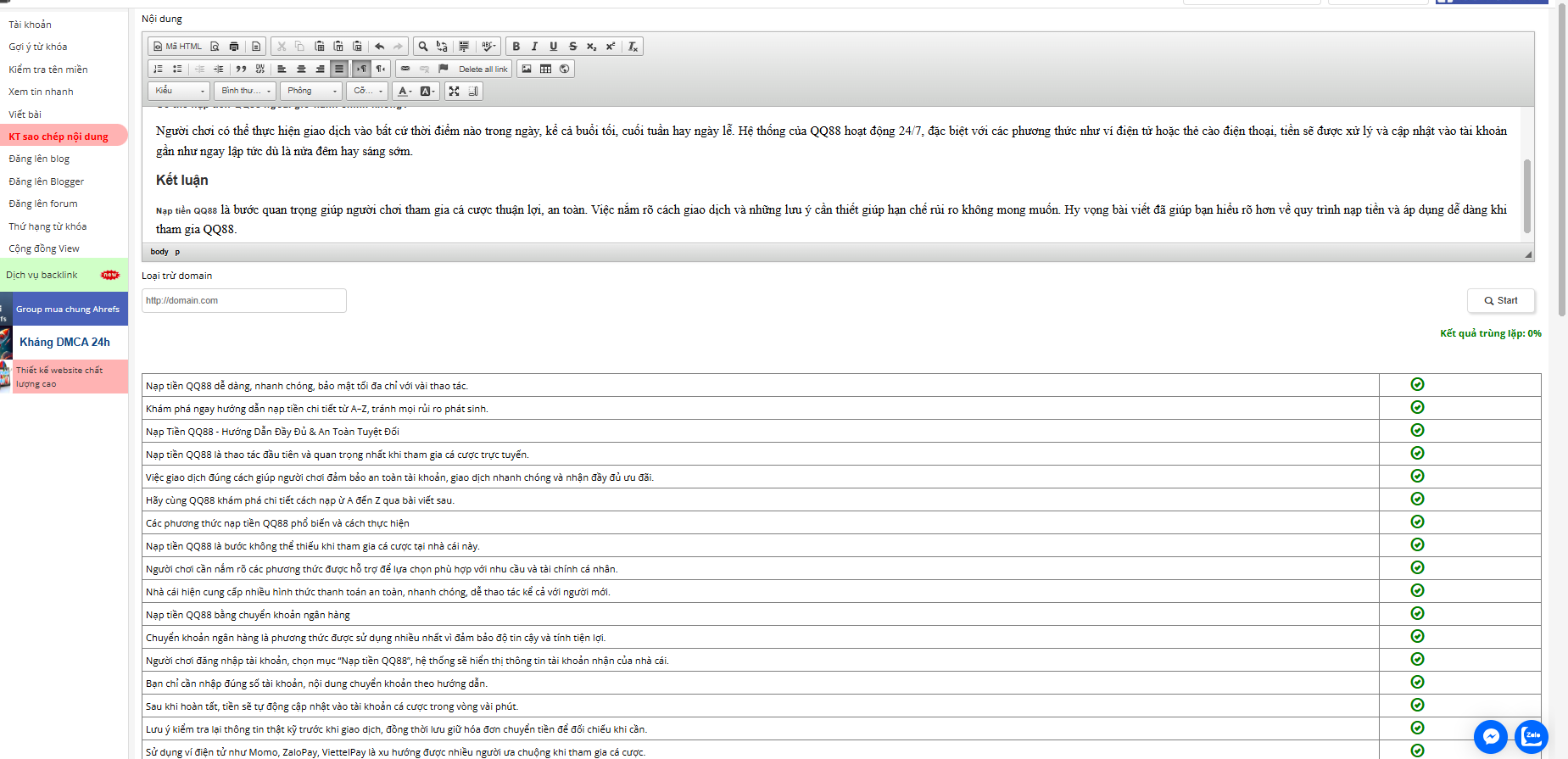Open the Kiểu styles dropdown

tap(179, 91)
